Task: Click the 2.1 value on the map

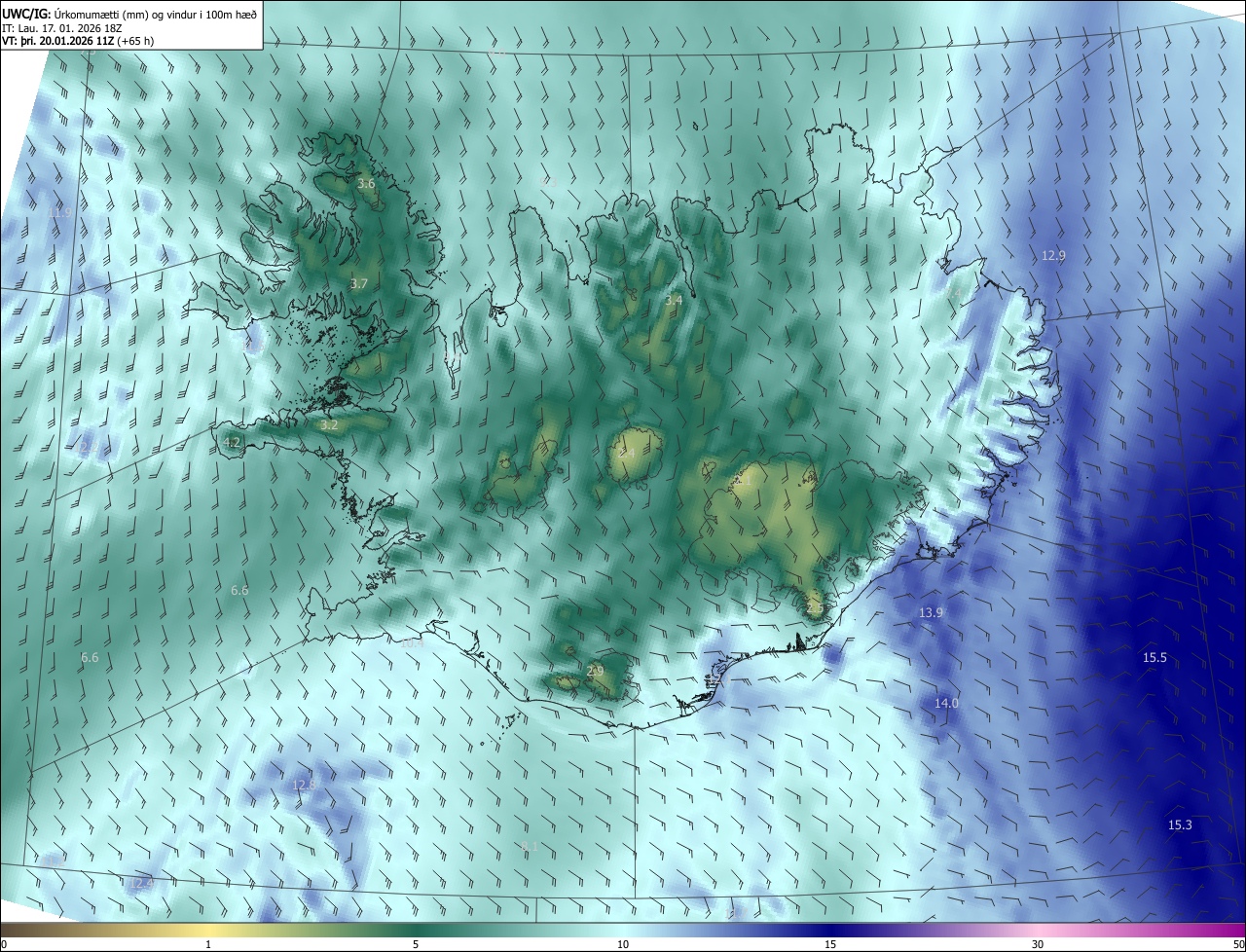Action: click(x=745, y=480)
